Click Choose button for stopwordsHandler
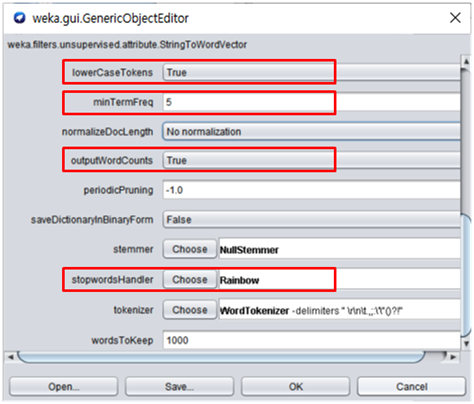The height and width of the screenshot is (404, 474). coord(190,280)
